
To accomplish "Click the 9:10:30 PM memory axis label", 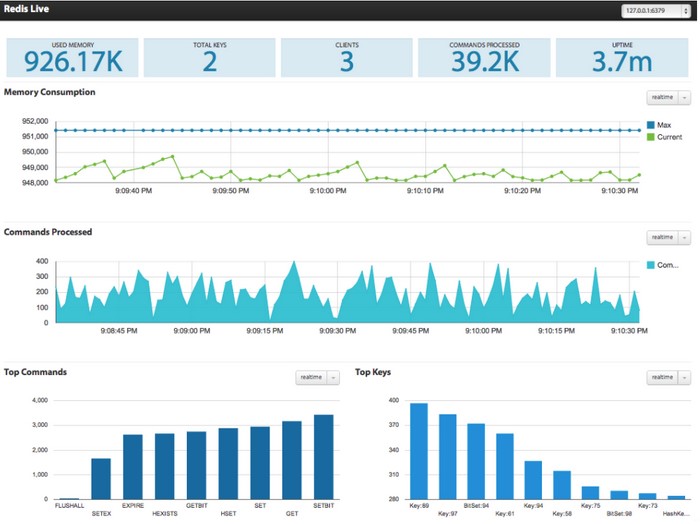I will click(620, 191).
